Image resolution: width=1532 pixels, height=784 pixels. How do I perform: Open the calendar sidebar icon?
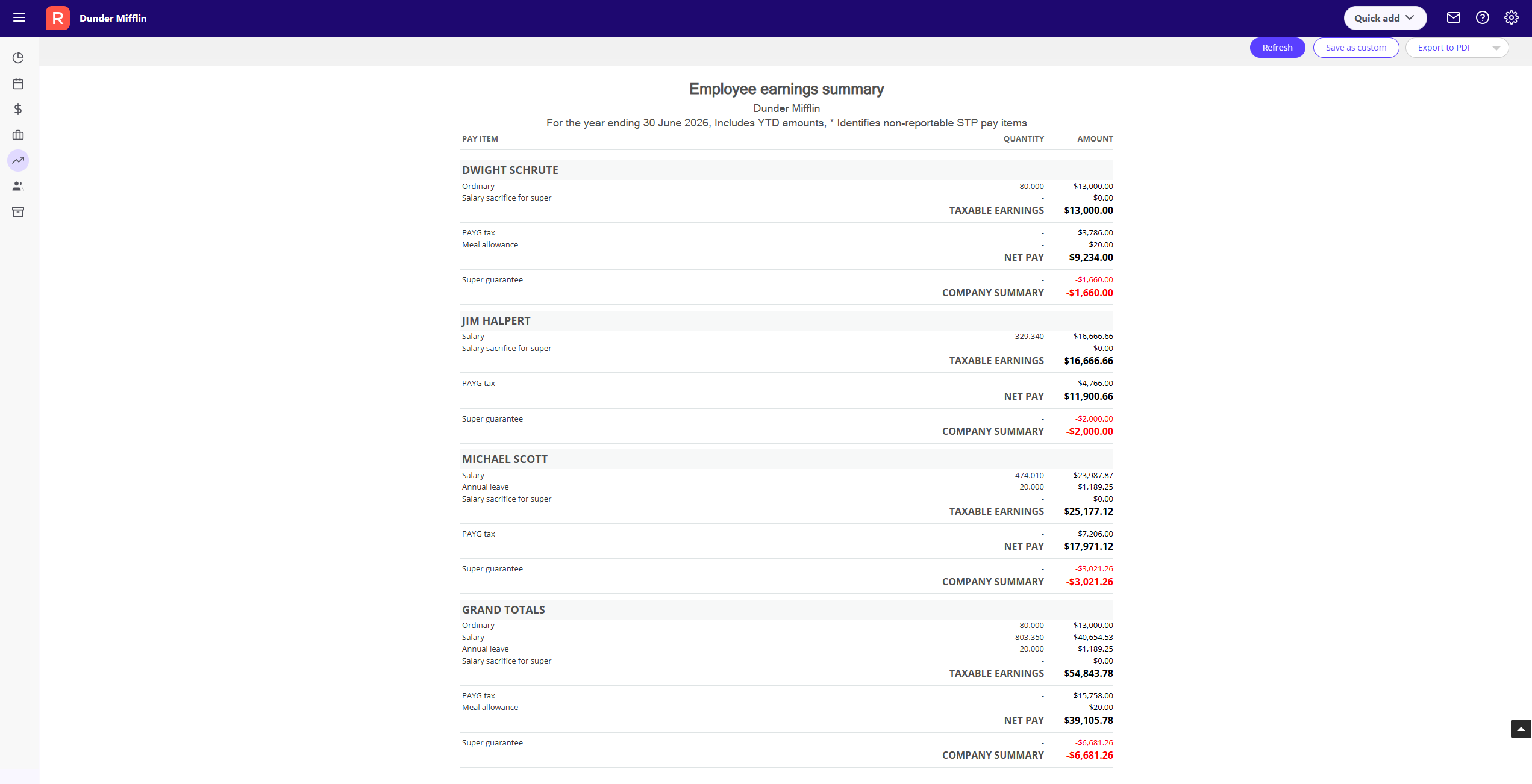pyautogui.click(x=18, y=84)
